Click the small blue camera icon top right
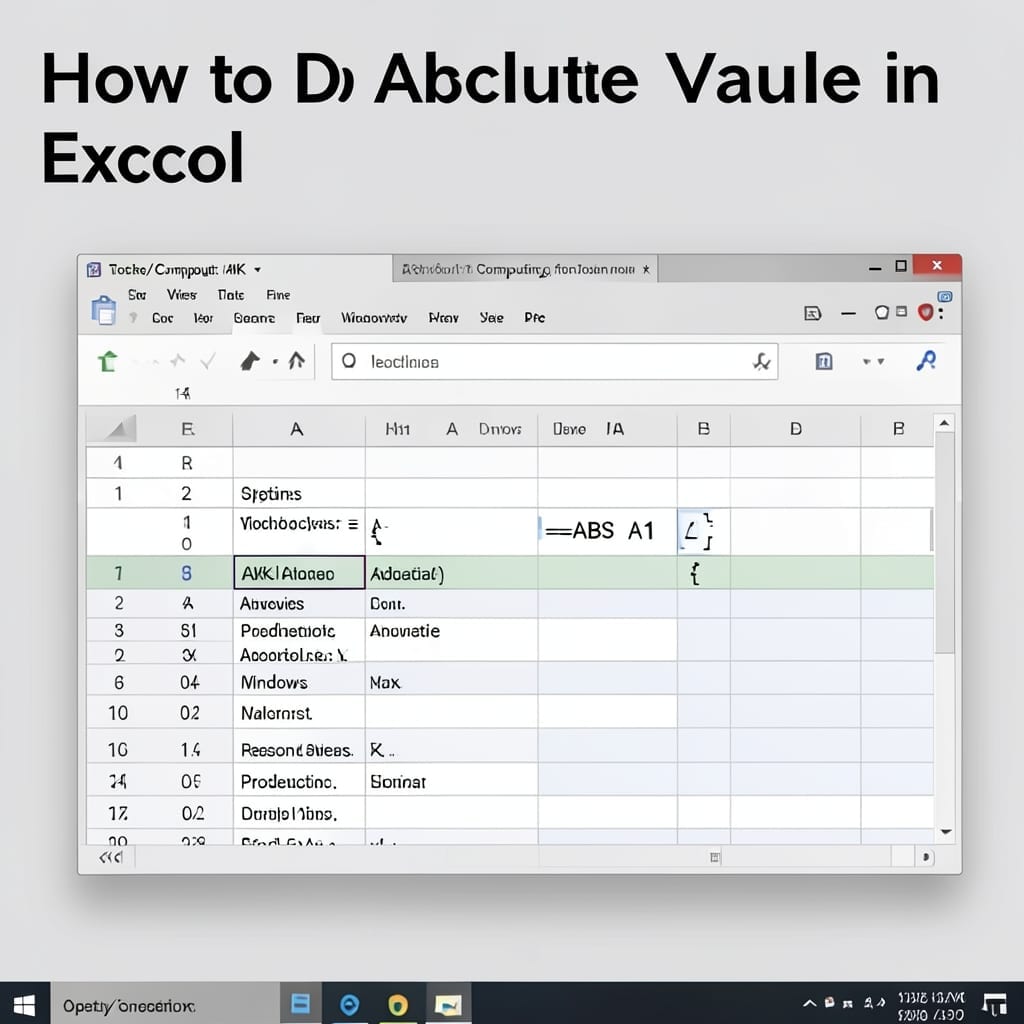Image resolution: width=1024 pixels, height=1024 pixels. [944, 296]
